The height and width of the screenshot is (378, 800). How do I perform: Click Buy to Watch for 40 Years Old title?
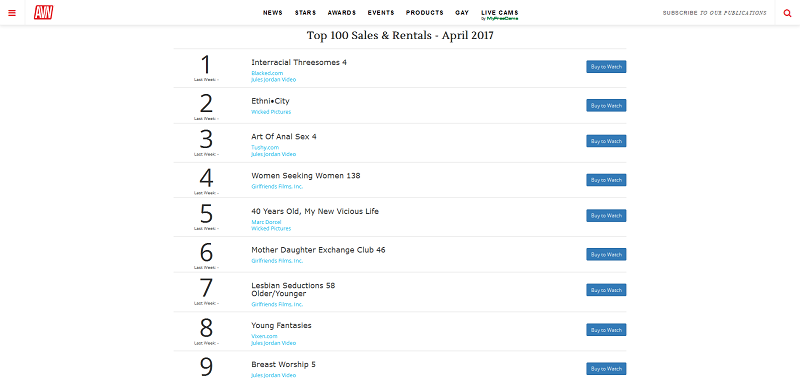click(606, 216)
